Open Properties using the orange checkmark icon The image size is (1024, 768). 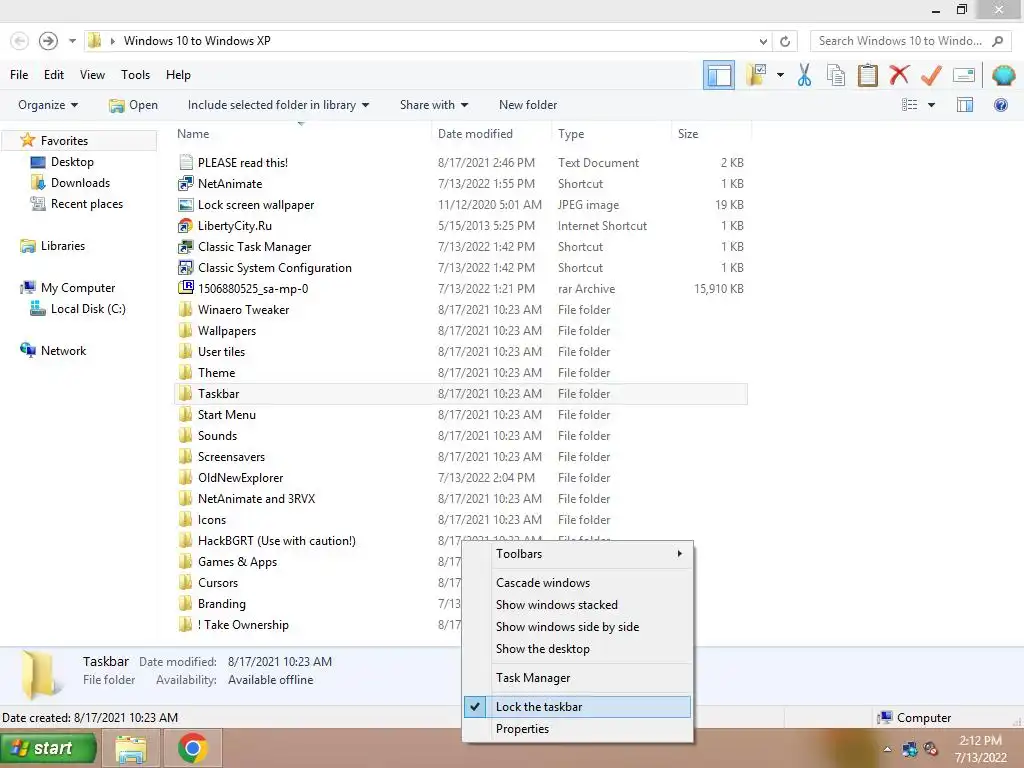(x=931, y=75)
